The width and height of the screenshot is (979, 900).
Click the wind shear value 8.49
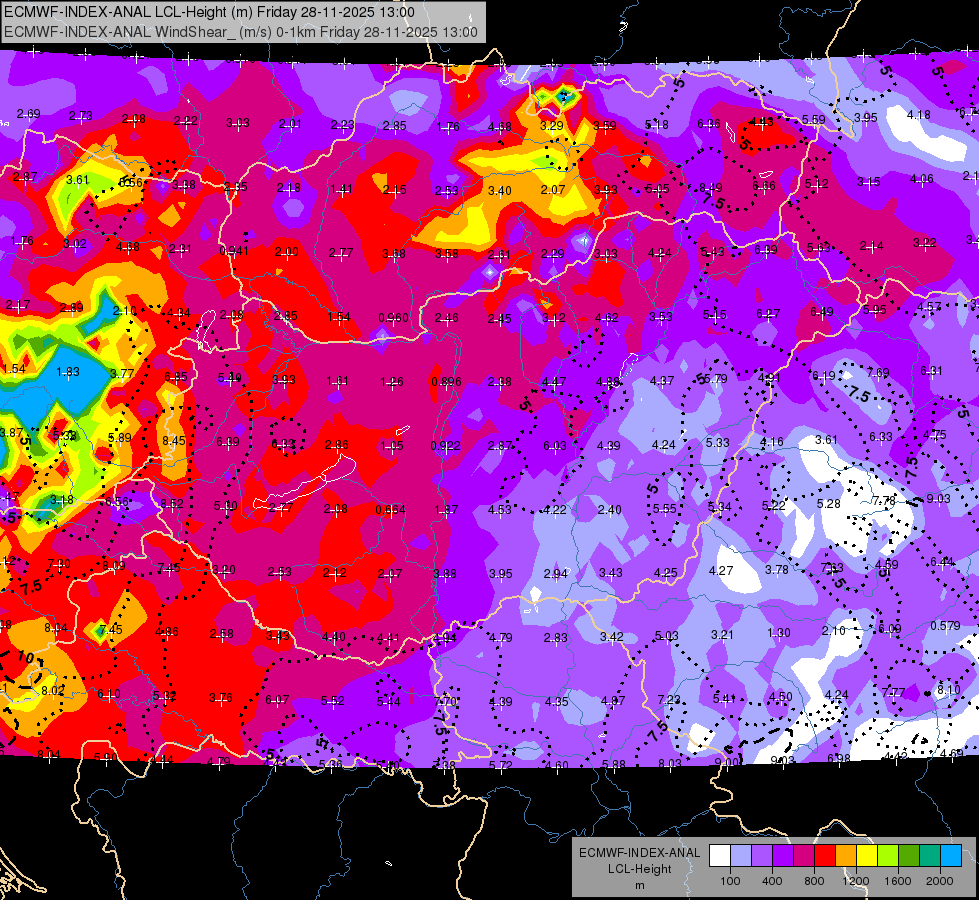711,187
